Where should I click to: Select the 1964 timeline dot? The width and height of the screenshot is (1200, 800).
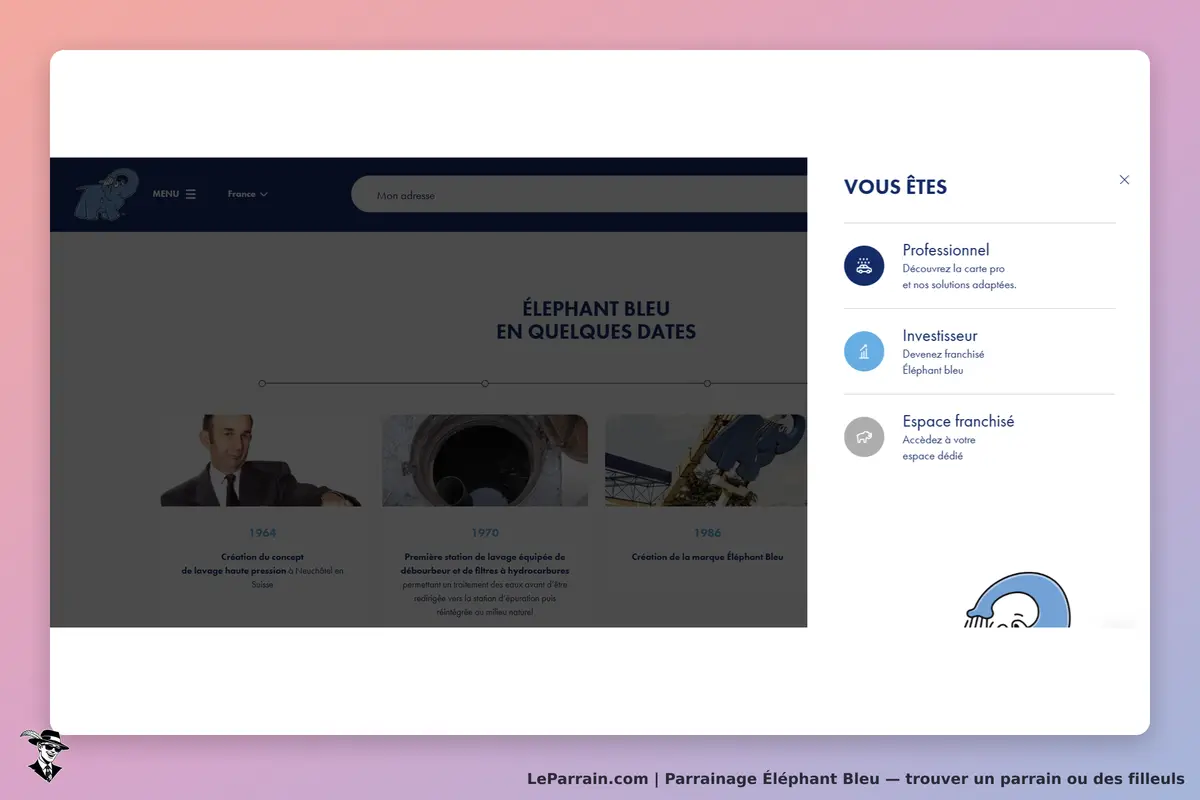coord(262,383)
